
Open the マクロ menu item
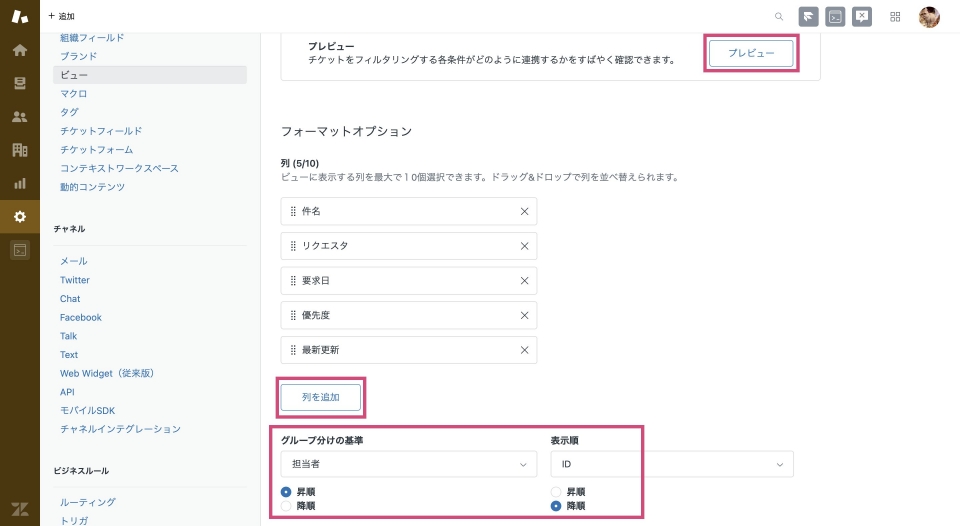click(73, 94)
